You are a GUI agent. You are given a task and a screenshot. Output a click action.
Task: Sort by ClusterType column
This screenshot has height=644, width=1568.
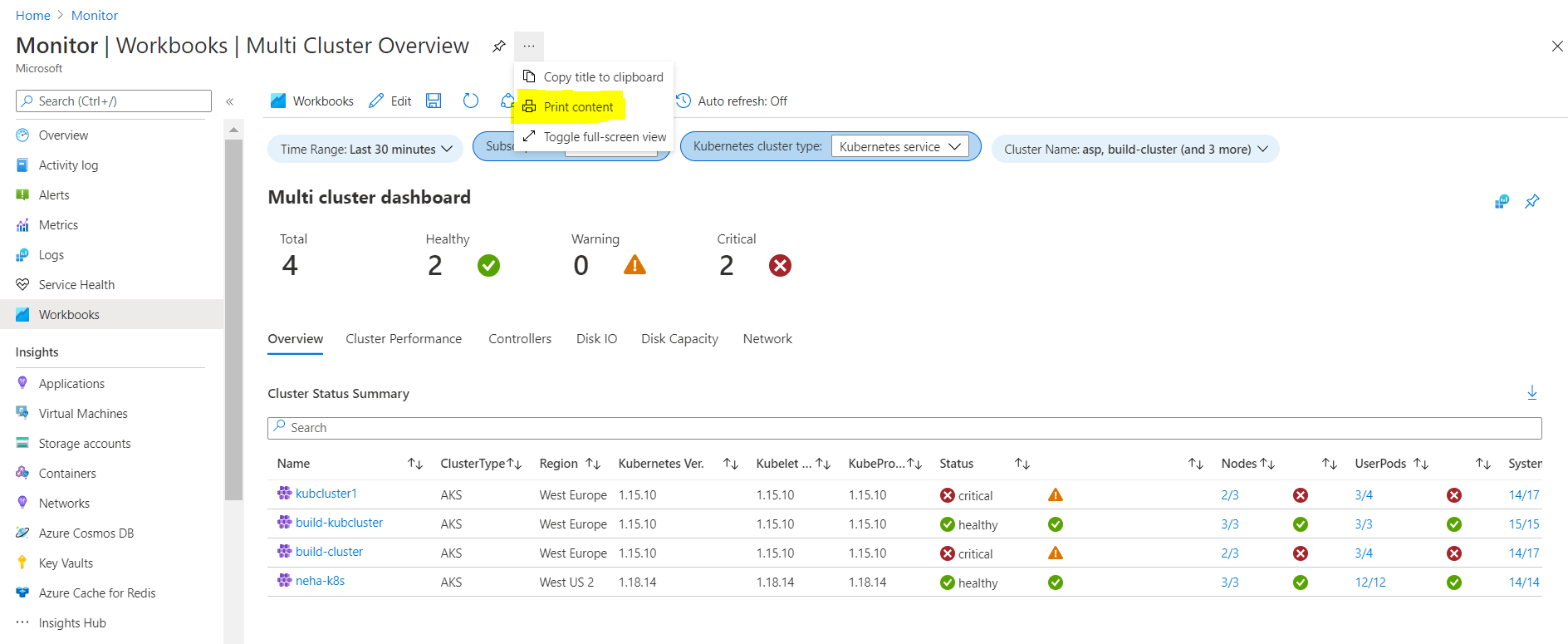[x=514, y=464]
